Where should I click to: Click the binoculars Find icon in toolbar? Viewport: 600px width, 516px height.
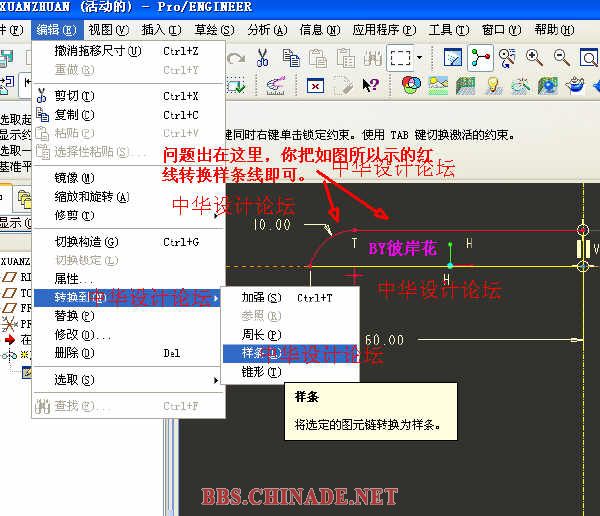coord(373,58)
